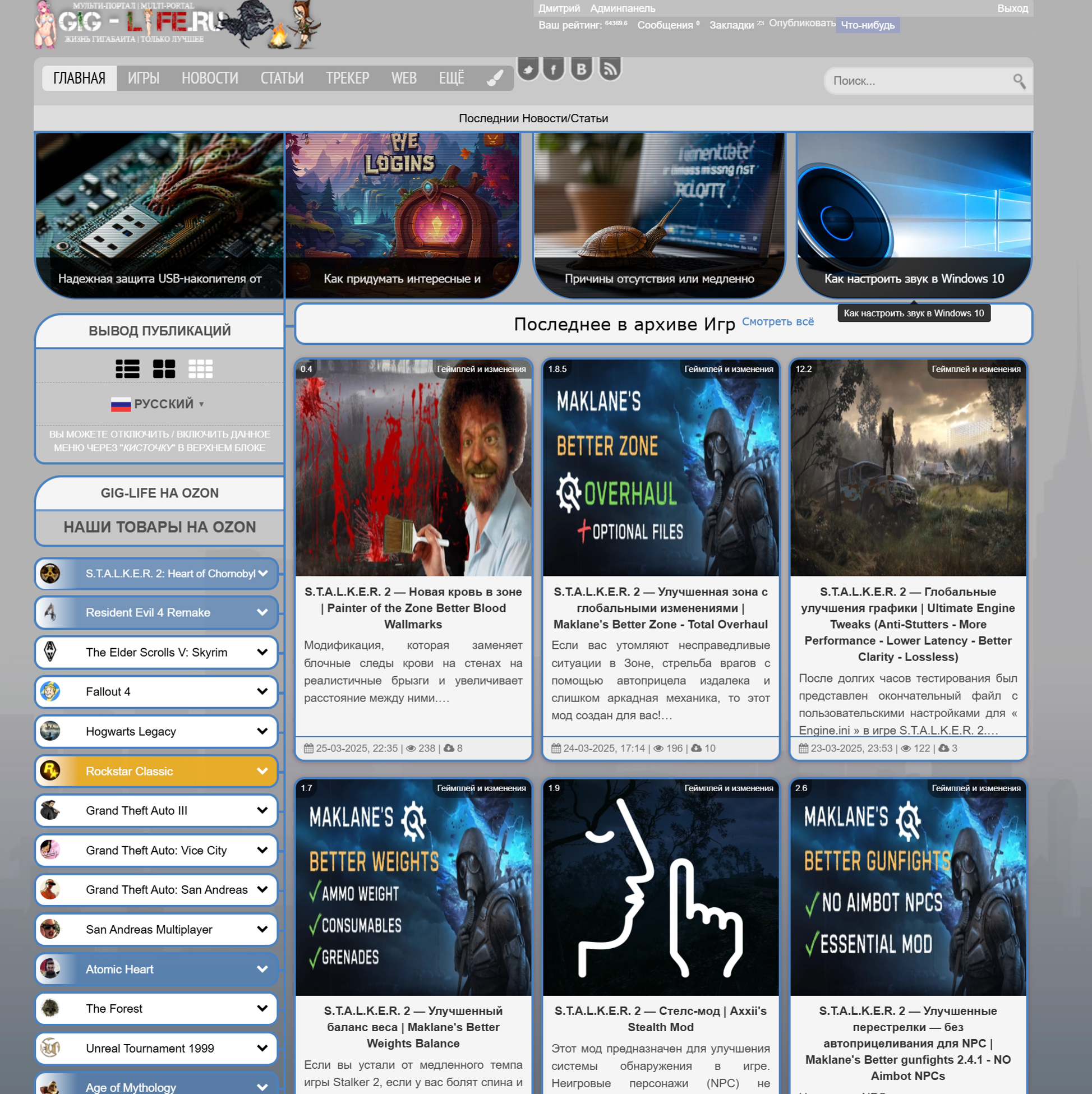1092x1094 pixels.
Task: Open the Better Weights Balance title link
Action: coord(413,1027)
